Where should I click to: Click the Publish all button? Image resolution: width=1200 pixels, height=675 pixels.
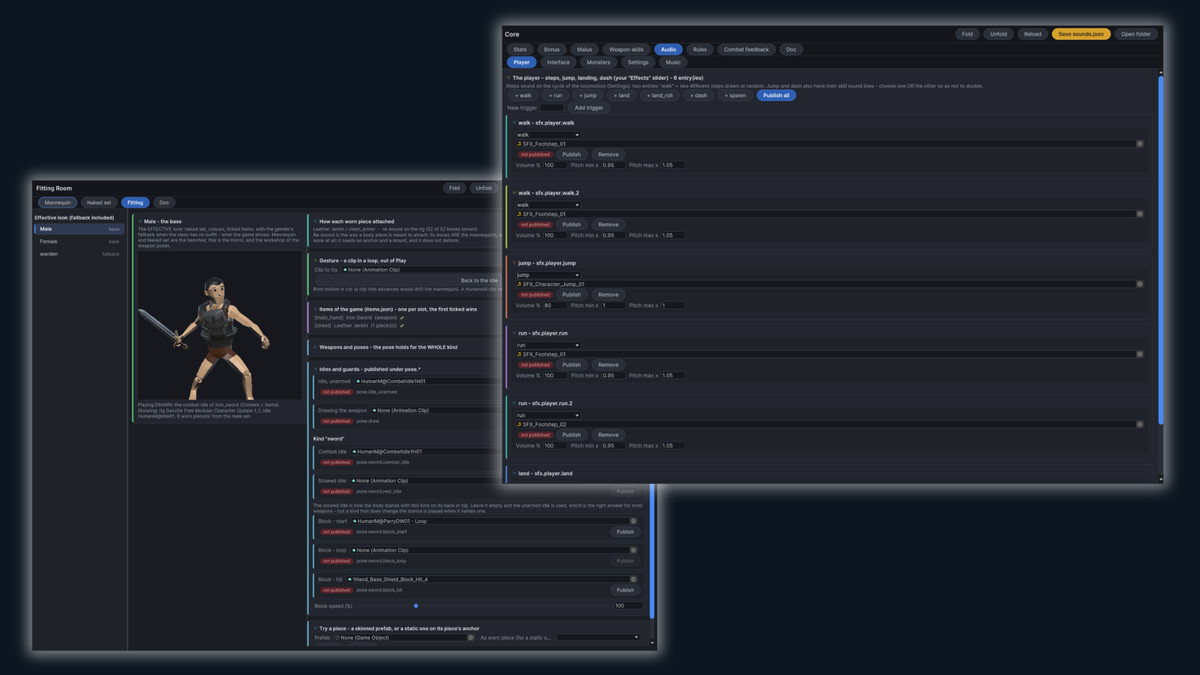(776, 95)
